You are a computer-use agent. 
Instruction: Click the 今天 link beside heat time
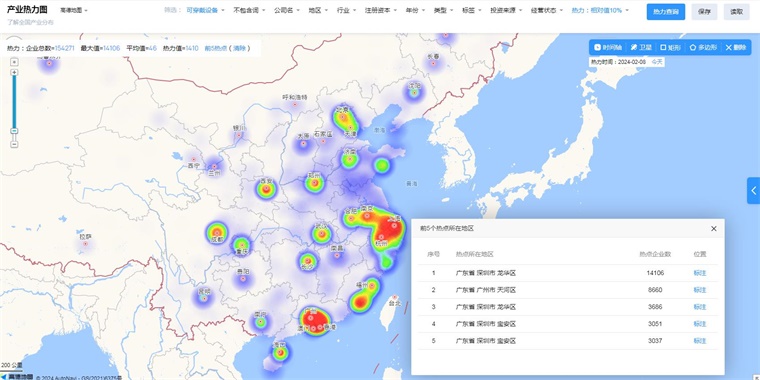pos(656,62)
